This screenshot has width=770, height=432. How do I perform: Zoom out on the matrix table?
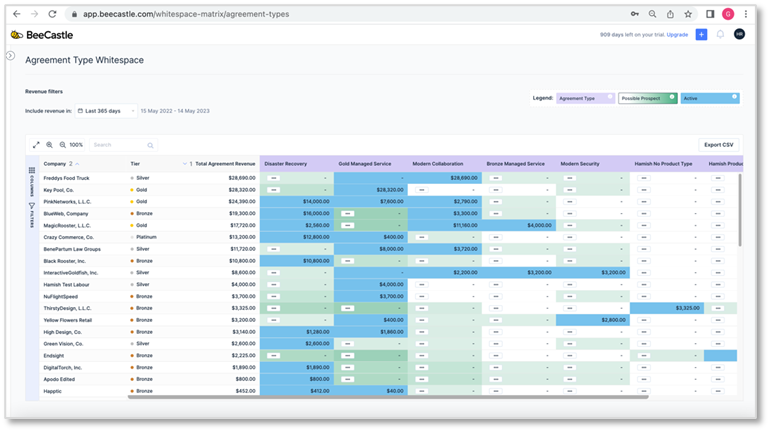coord(63,145)
